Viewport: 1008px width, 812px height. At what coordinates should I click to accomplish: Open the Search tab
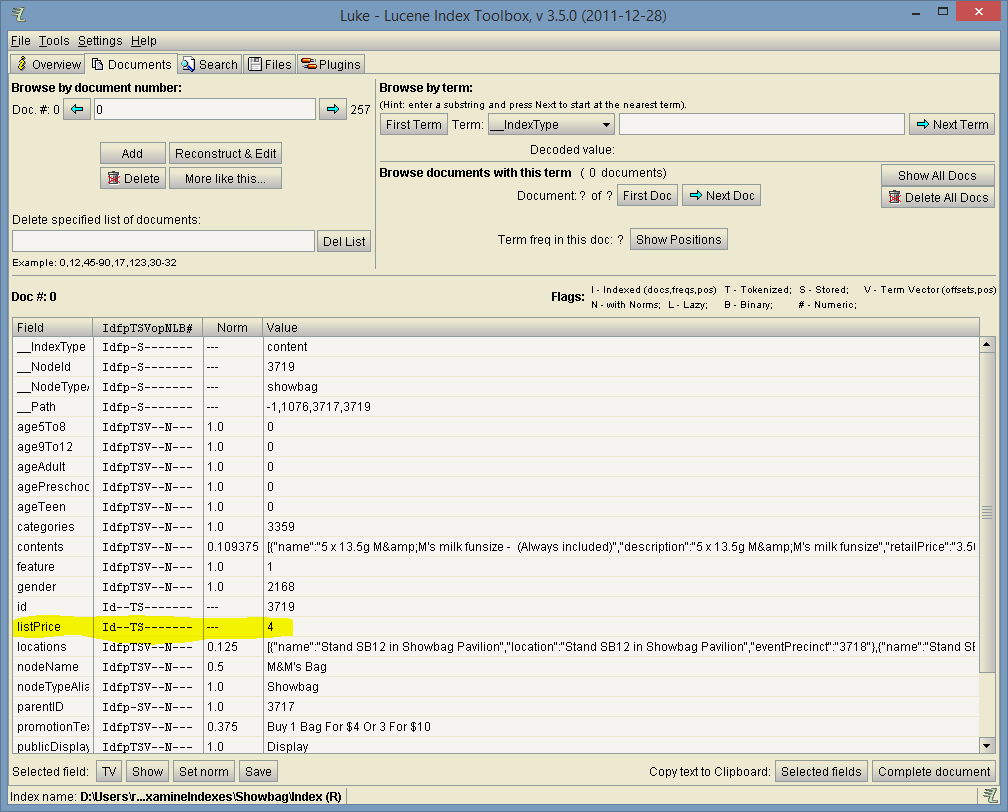(210, 64)
